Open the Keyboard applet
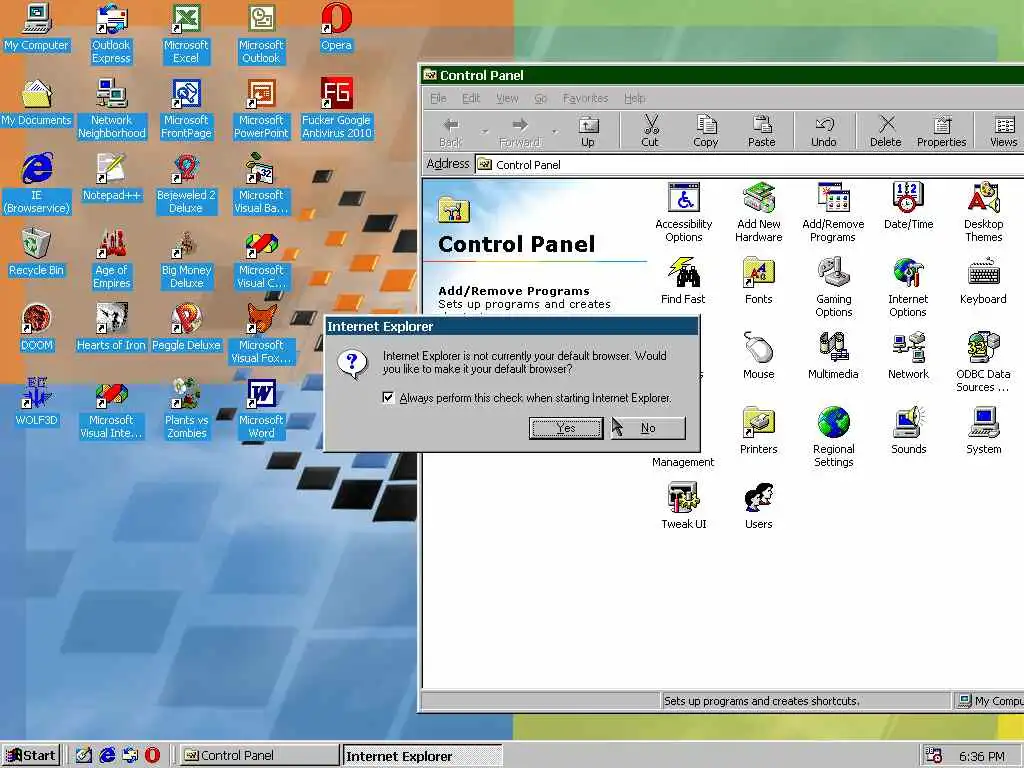The image size is (1024, 768). (983, 281)
